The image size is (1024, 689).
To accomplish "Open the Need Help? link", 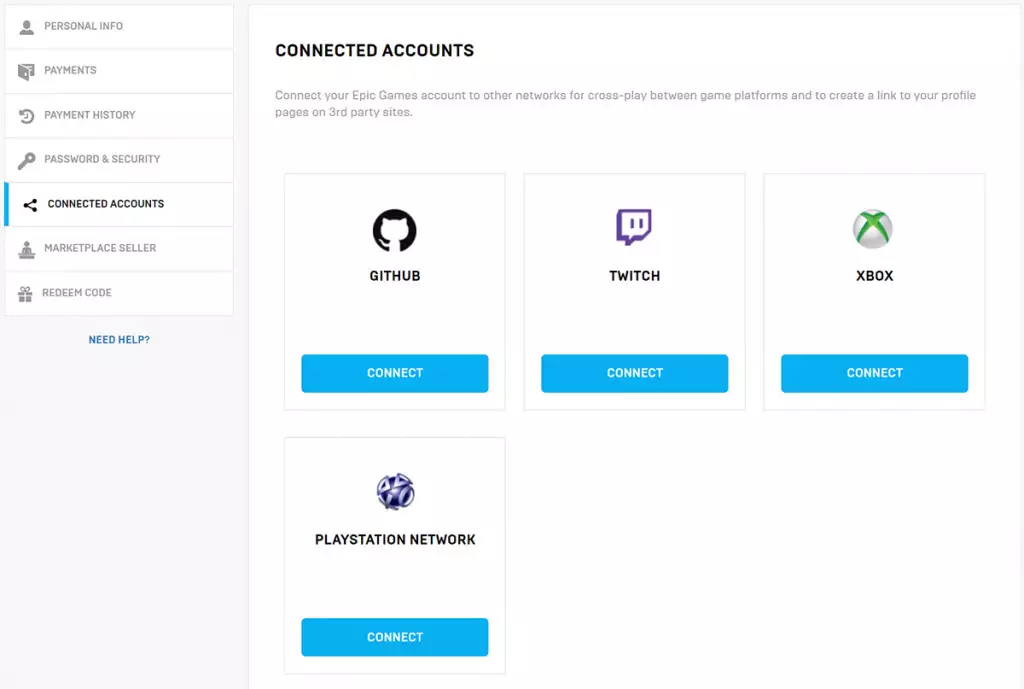I will 119,339.
